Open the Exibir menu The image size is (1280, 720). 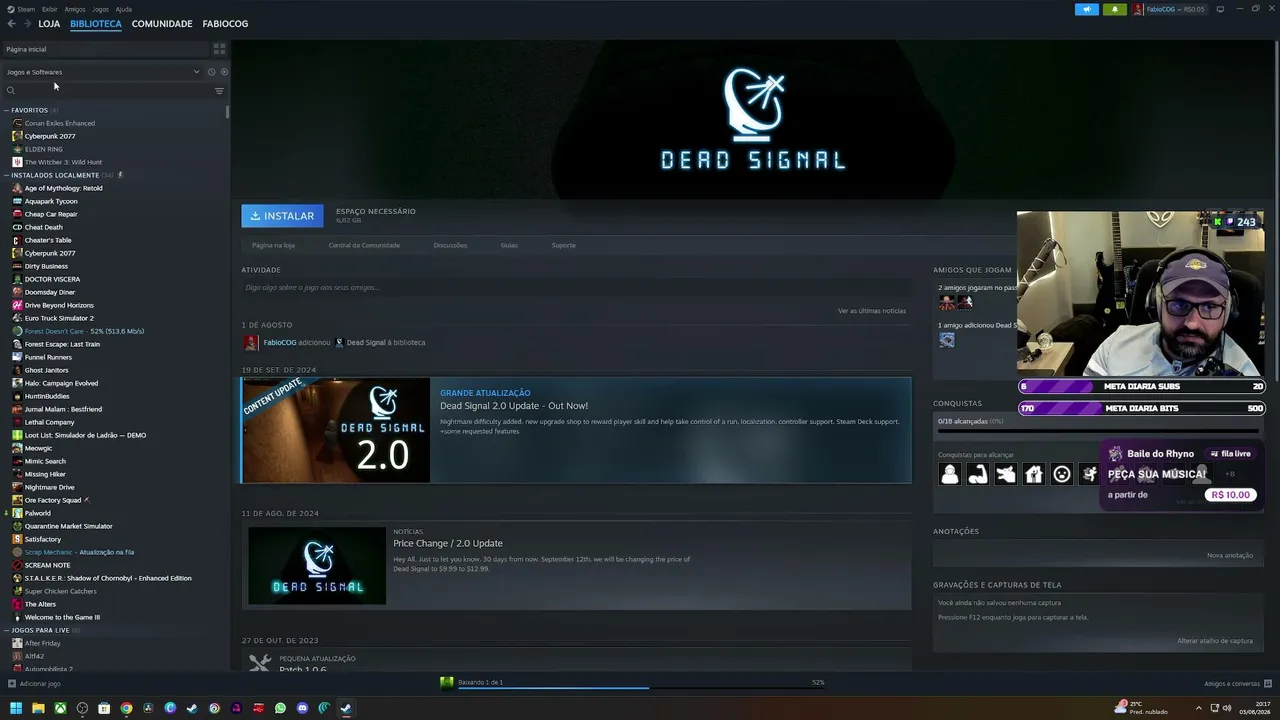pyautogui.click(x=50, y=9)
